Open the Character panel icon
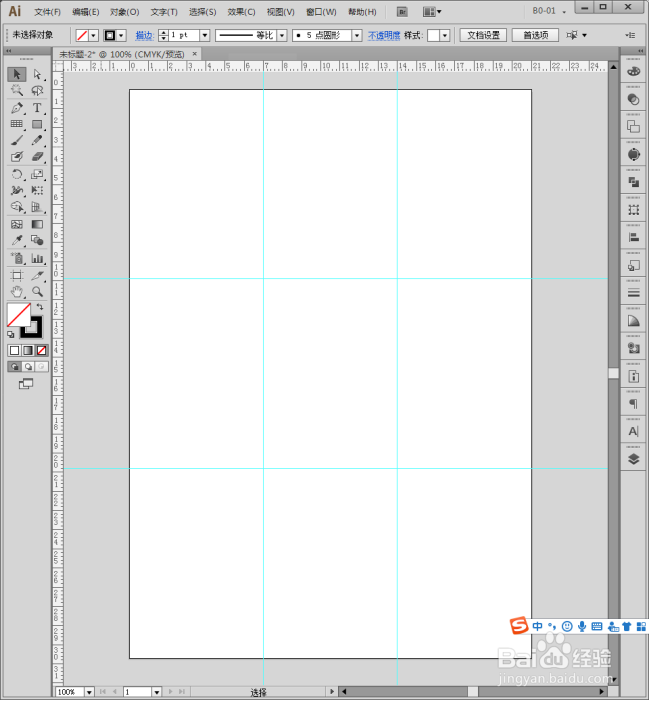 pyautogui.click(x=633, y=431)
